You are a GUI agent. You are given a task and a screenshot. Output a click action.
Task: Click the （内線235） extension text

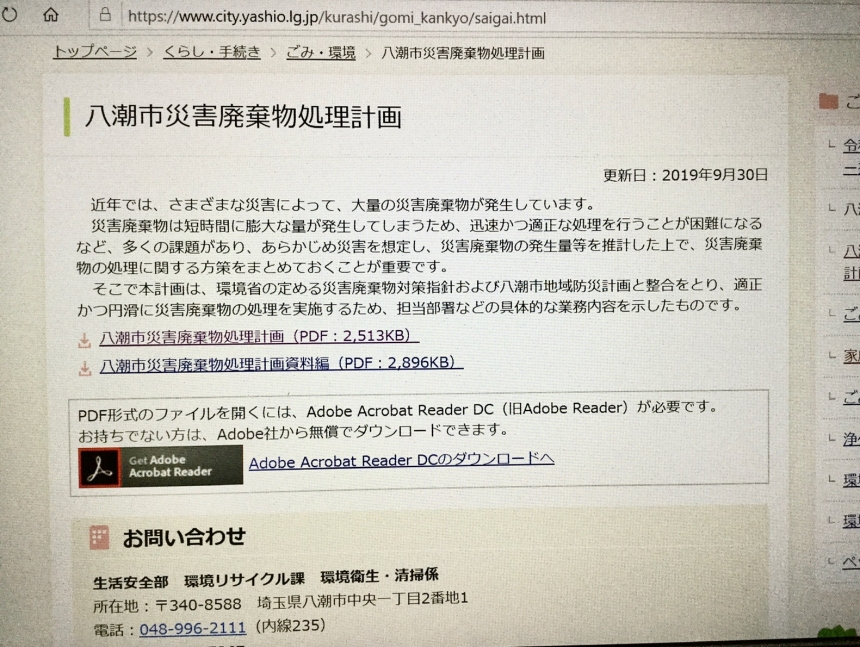point(291,626)
